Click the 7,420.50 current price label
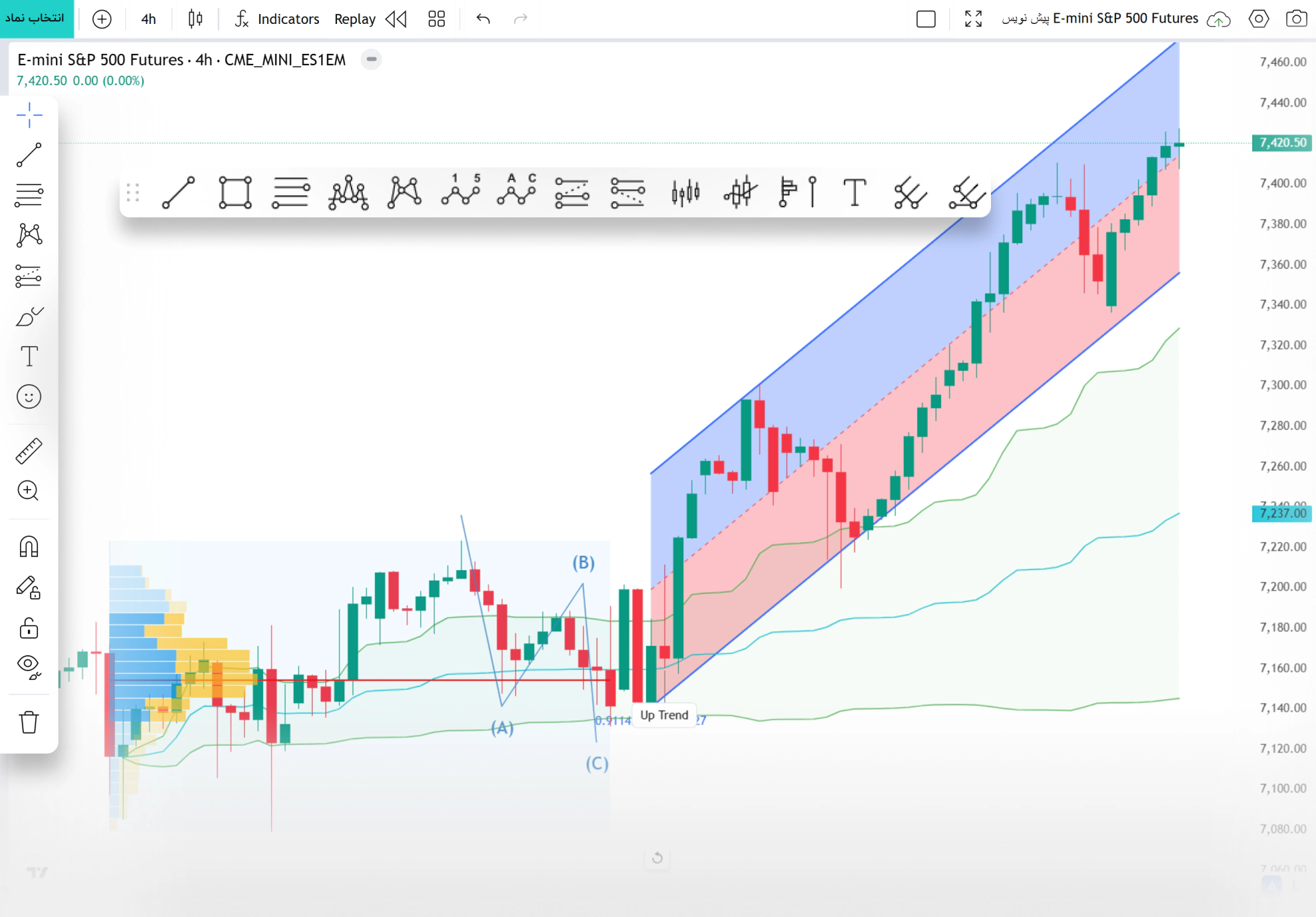The width and height of the screenshot is (1316, 917). coord(1282,142)
